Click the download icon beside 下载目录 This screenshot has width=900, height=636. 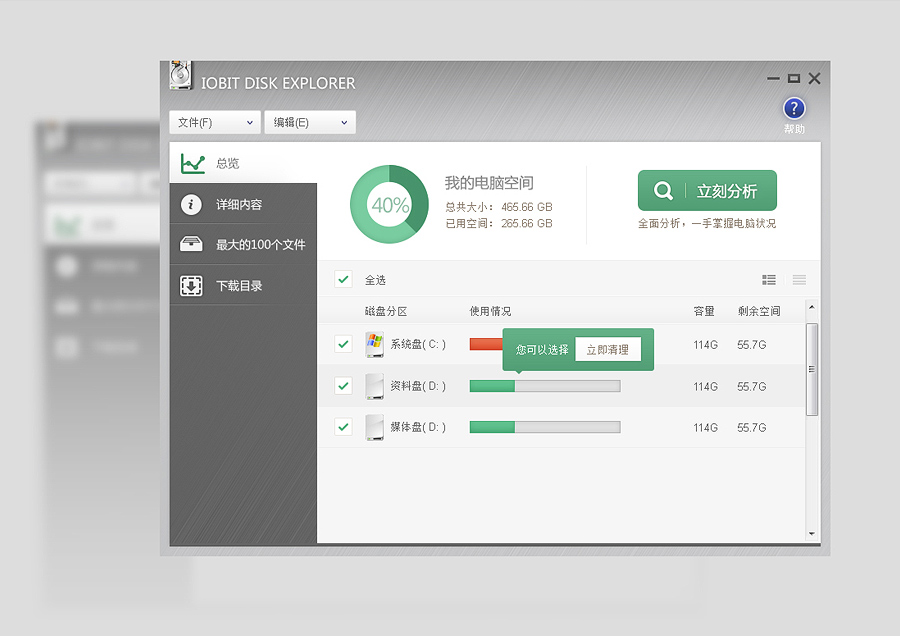191,285
